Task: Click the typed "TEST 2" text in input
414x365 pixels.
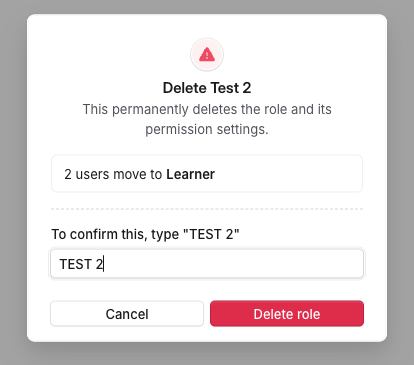Action: click(81, 264)
